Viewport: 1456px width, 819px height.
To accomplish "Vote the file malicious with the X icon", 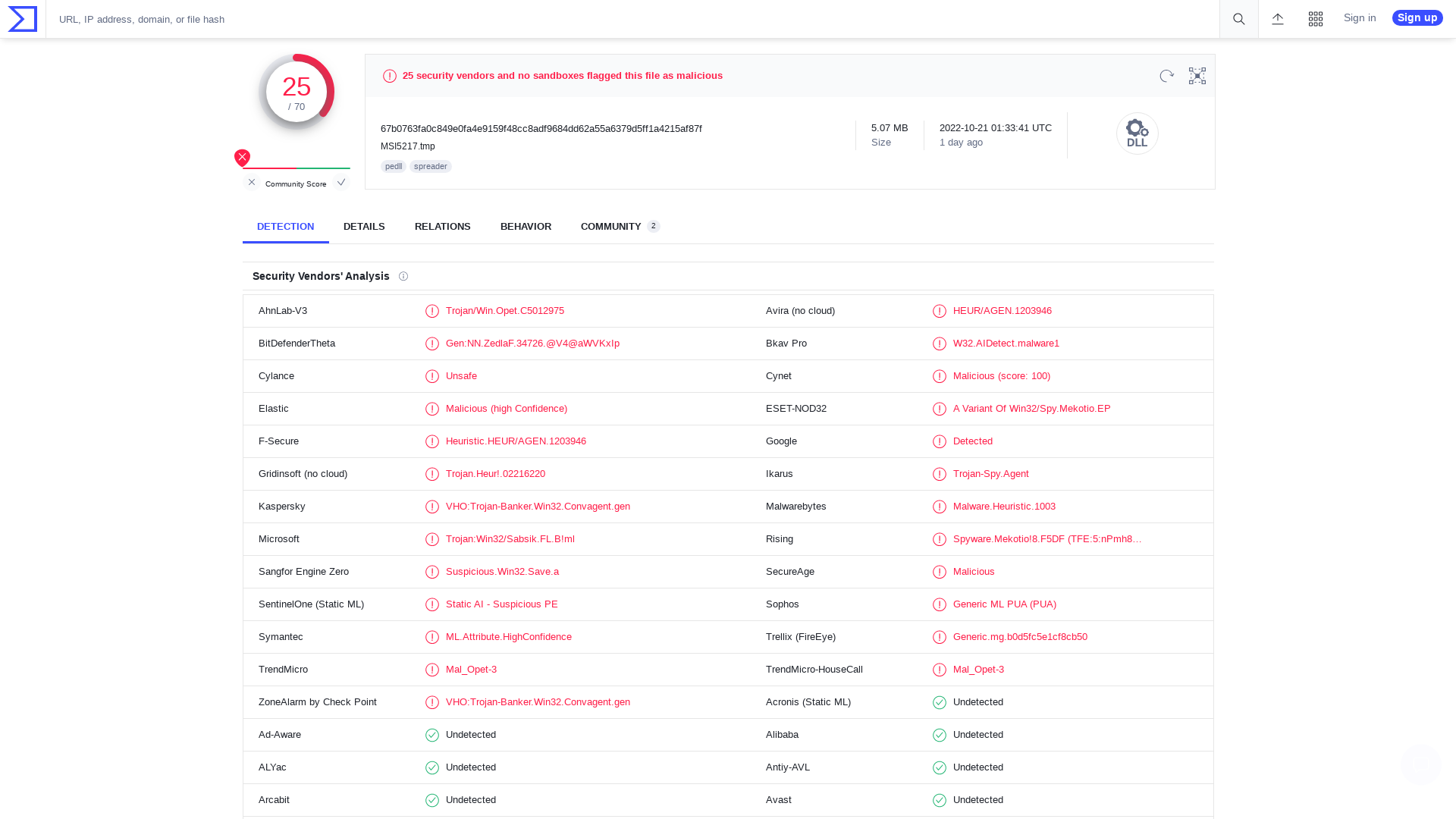I will (251, 182).
